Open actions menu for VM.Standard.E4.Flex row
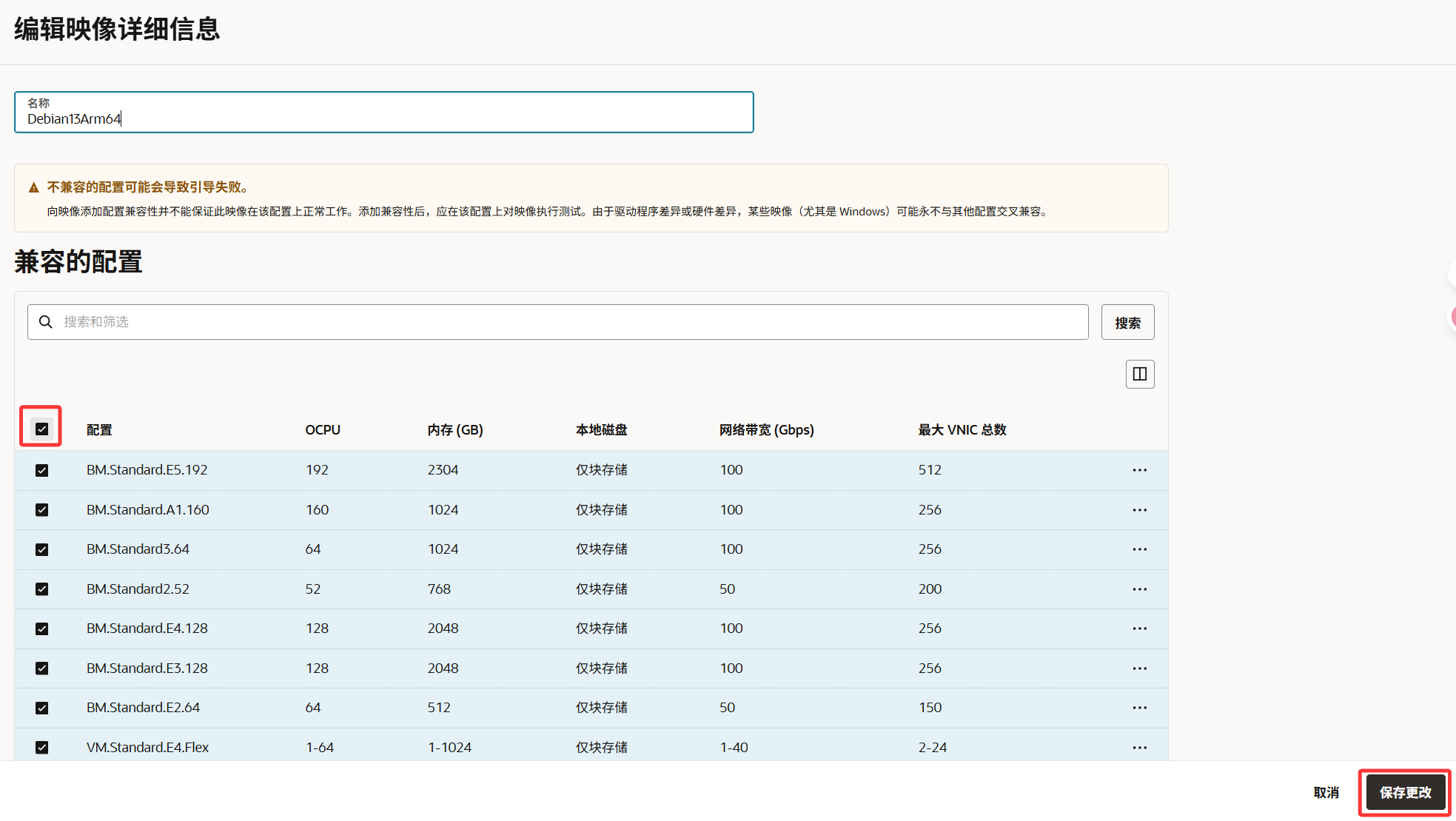 point(1139,748)
